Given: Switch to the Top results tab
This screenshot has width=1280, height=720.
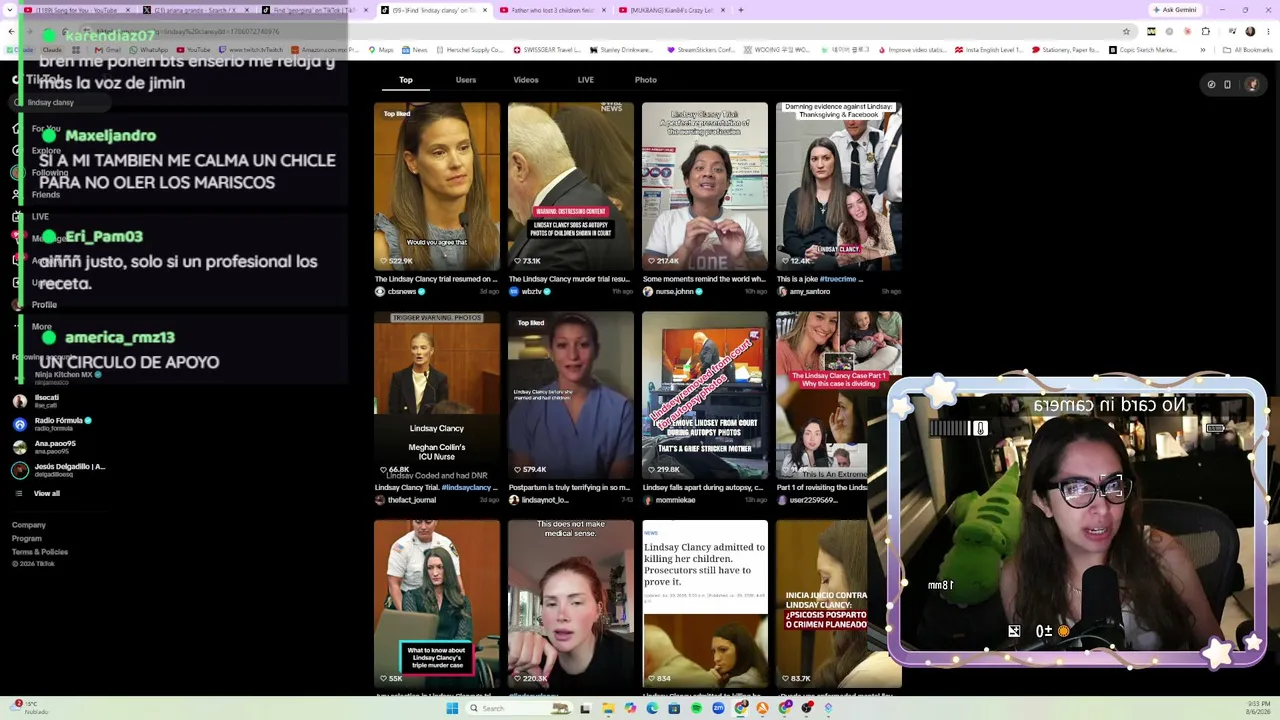Looking at the screenshot, I should pyautogui.click(x=406, y=80).
